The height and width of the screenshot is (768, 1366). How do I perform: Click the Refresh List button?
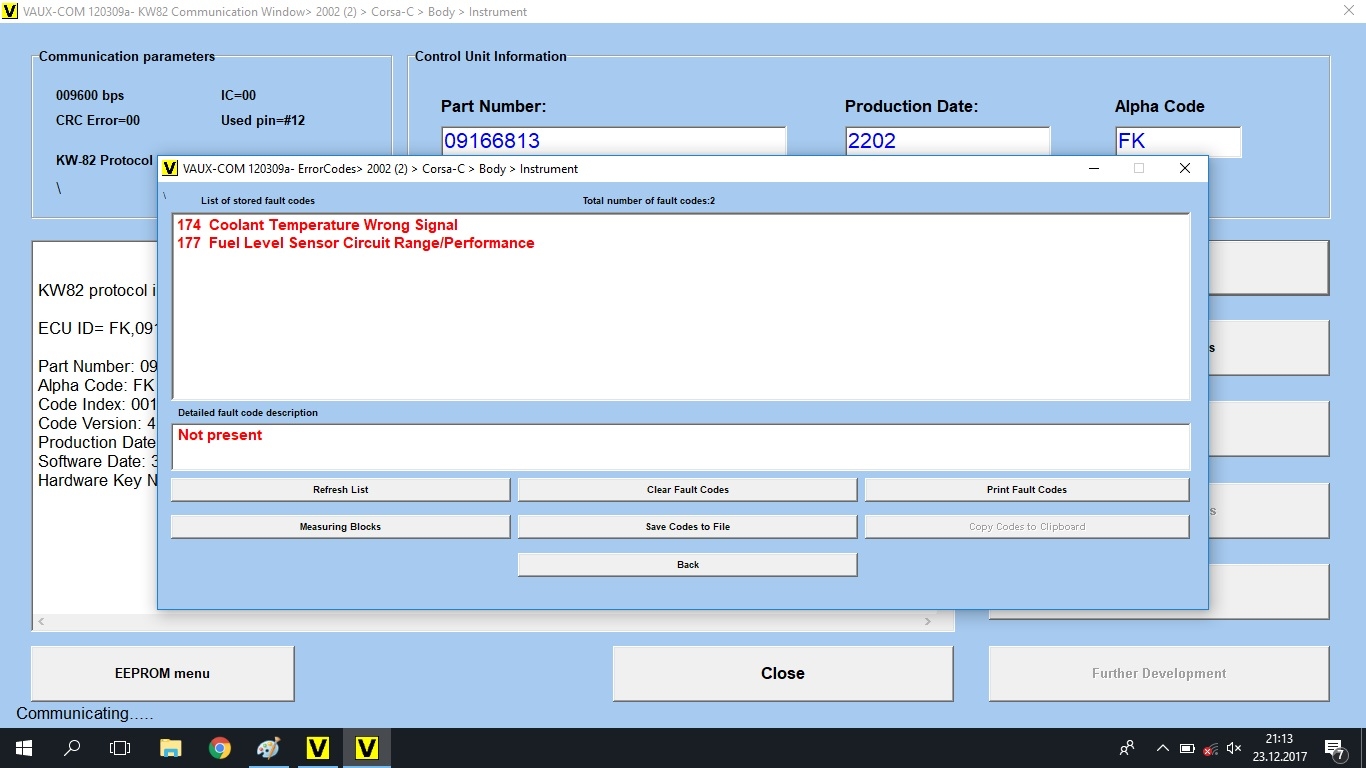point(340,489)
